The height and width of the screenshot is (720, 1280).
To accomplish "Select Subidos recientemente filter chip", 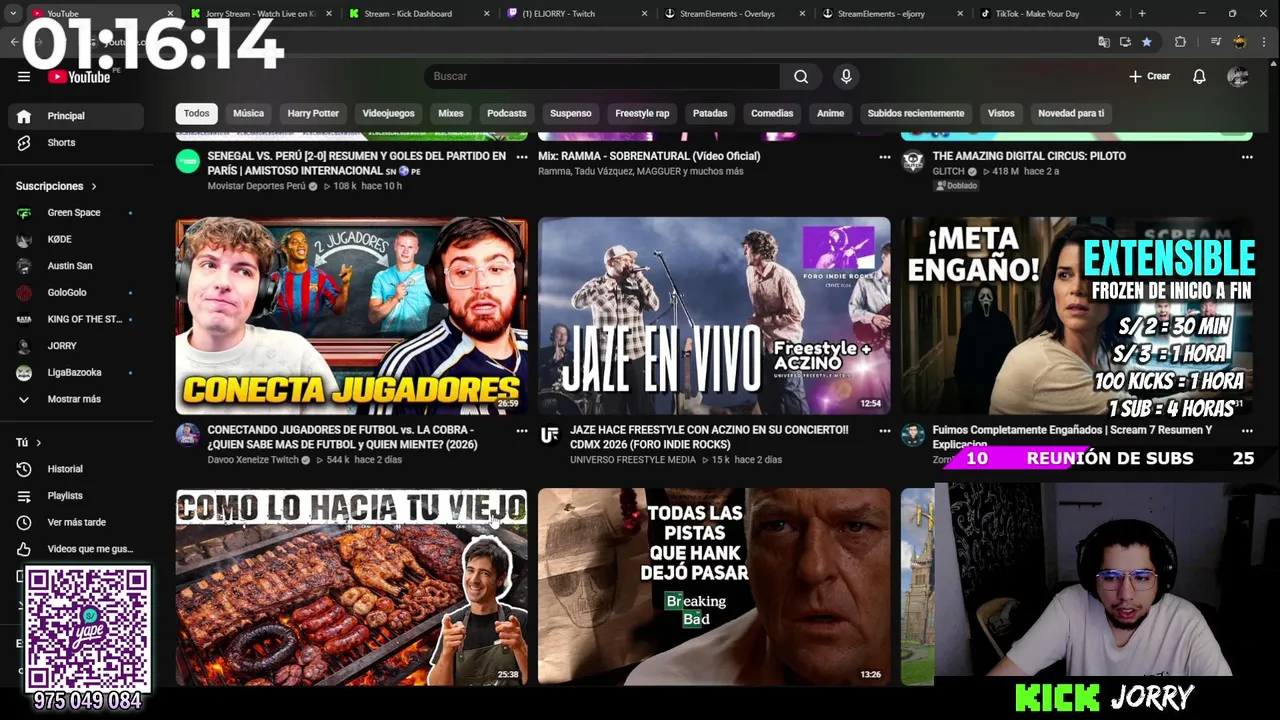I will click(916, 113).
